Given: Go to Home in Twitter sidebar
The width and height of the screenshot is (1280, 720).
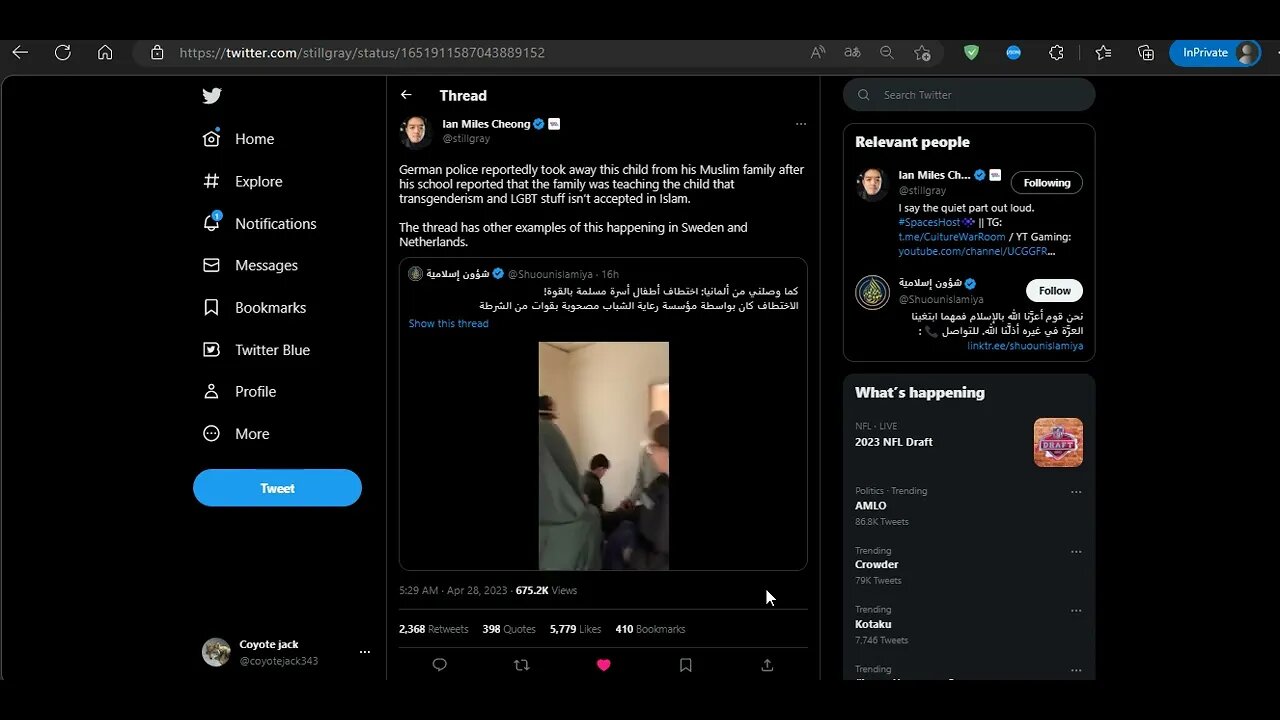Looking at the screenshot, I should click(238, 139).
